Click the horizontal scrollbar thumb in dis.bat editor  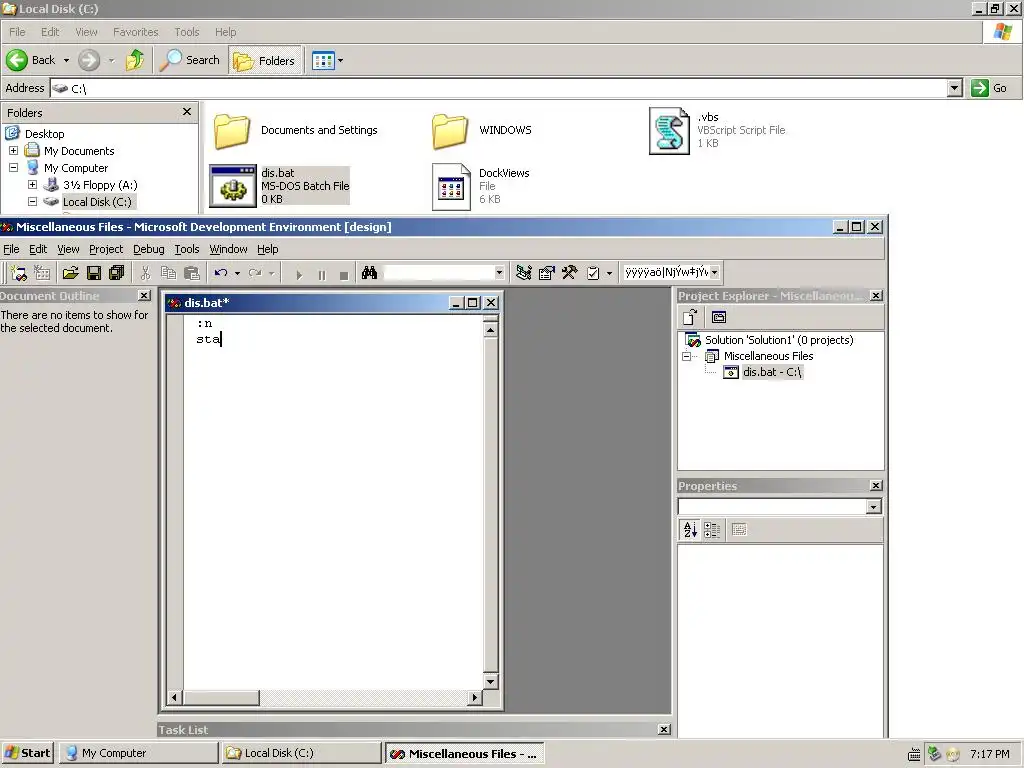(x=221, y=698)
